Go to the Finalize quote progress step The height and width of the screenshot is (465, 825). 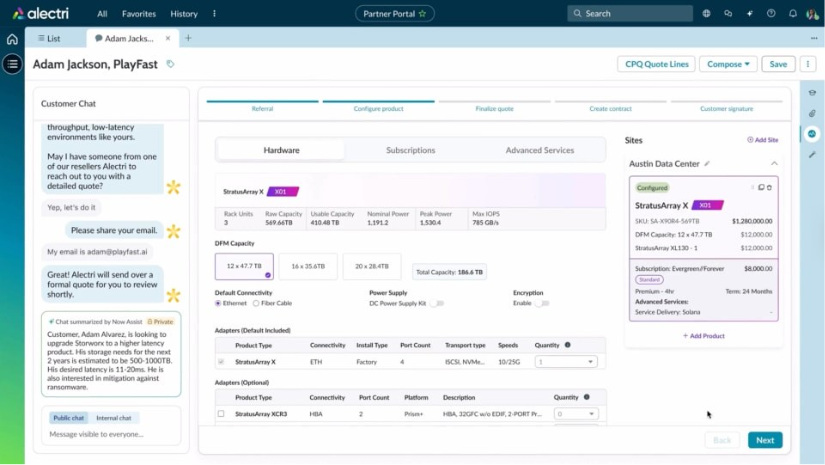click(x=495, y=108)
